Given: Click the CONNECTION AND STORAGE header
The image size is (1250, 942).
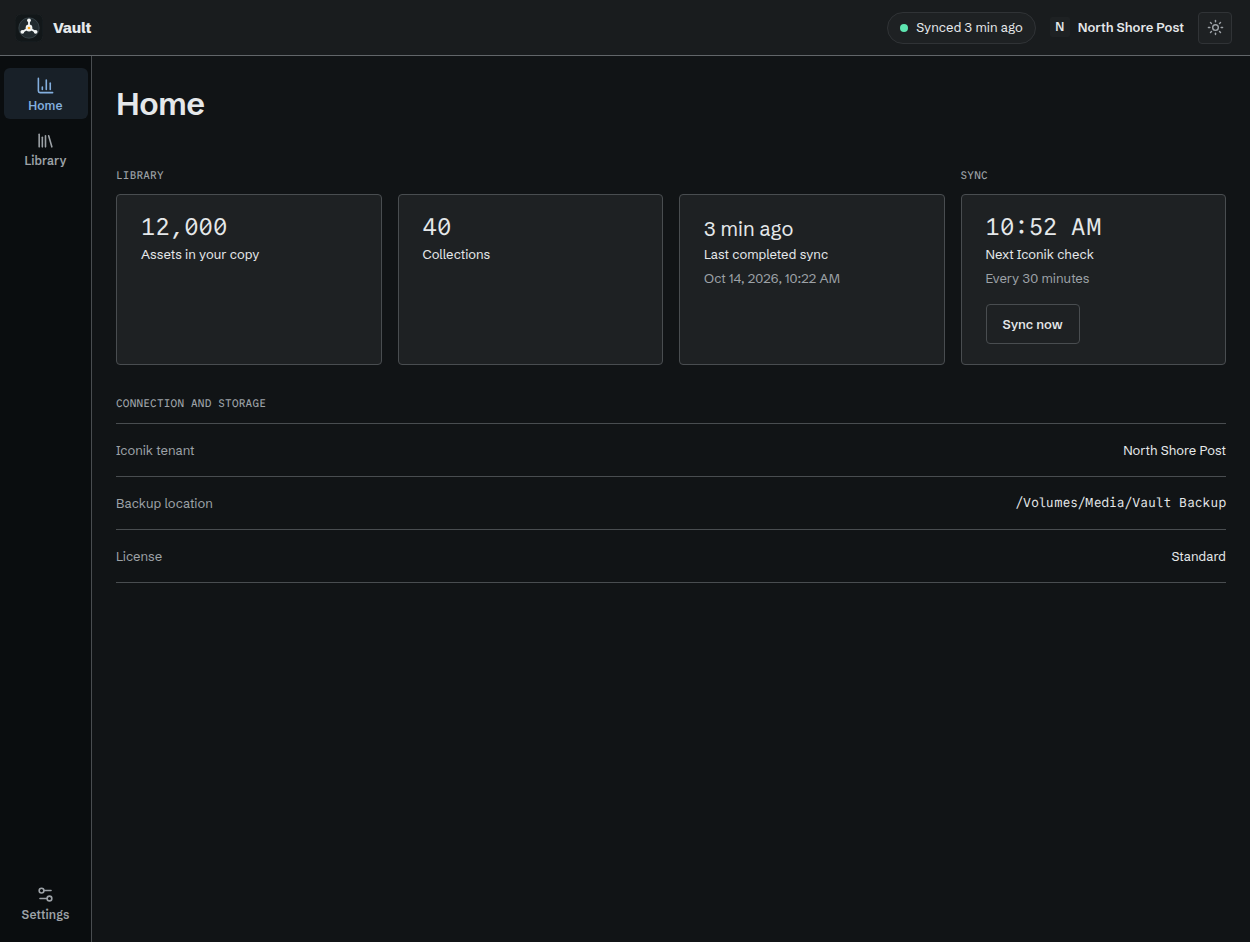Looking at the screenshot, I should click(x=191, y=404).
